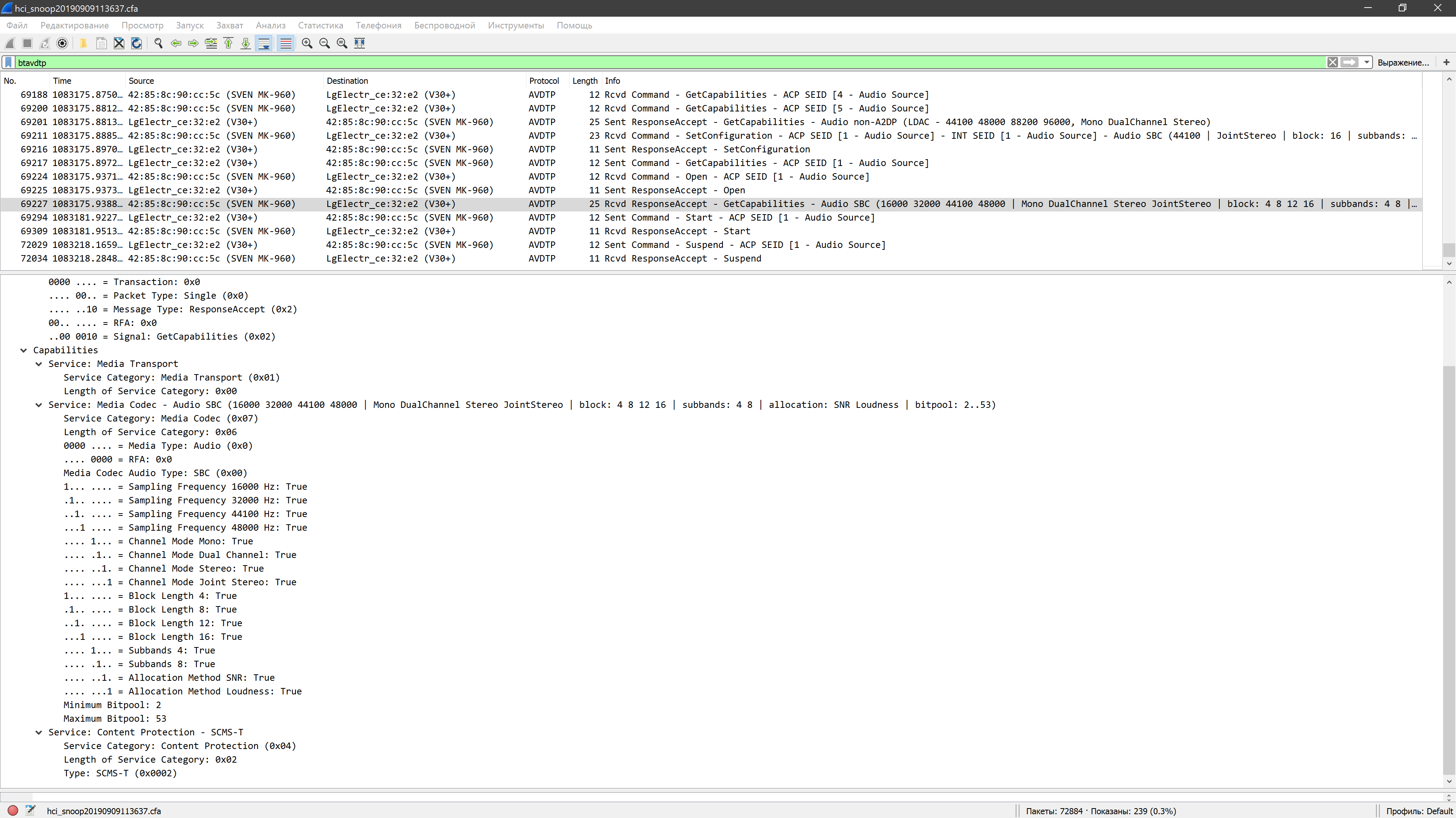Screen dimensions: 1456x818
Task: Reload the capture file icon
Action: (x=136, y=43)
